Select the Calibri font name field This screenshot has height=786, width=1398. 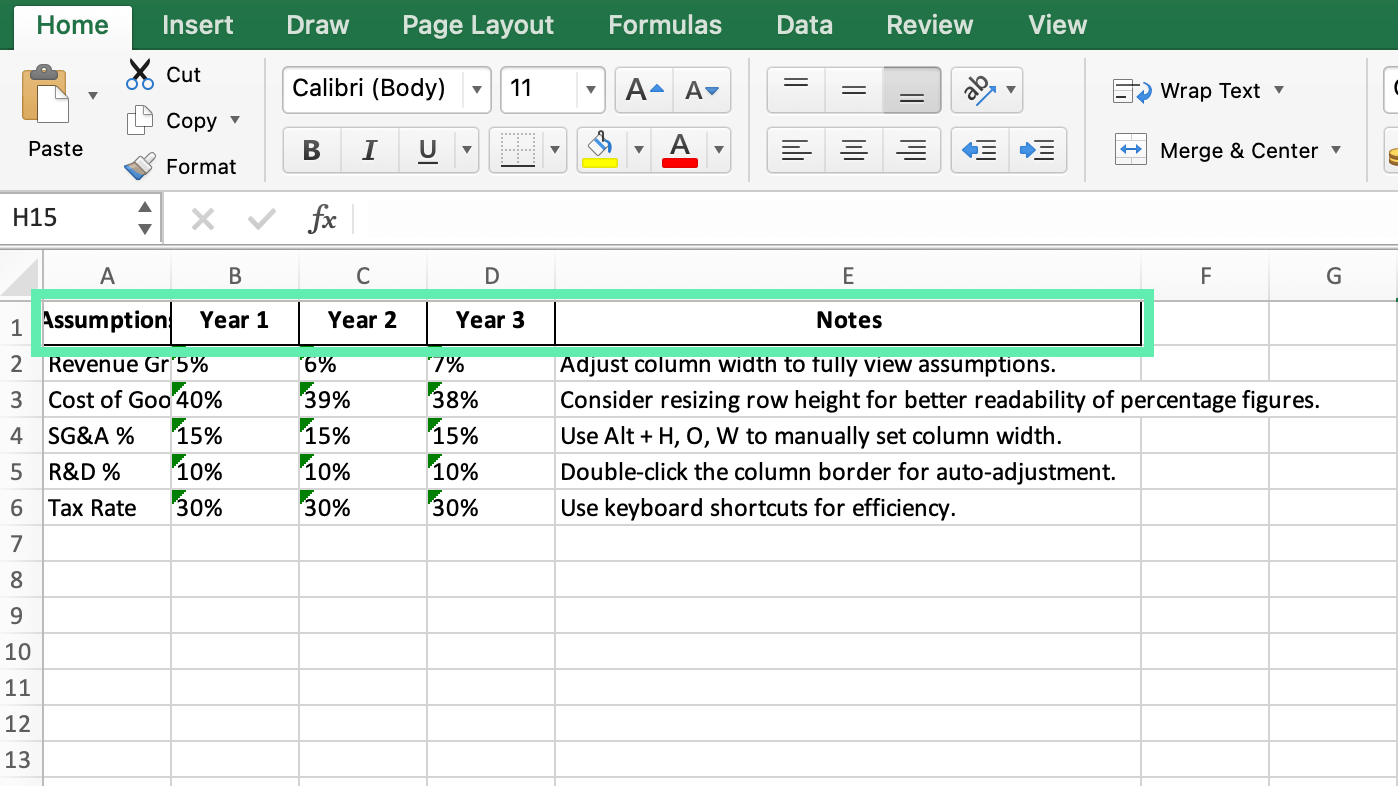pos(370,89)
